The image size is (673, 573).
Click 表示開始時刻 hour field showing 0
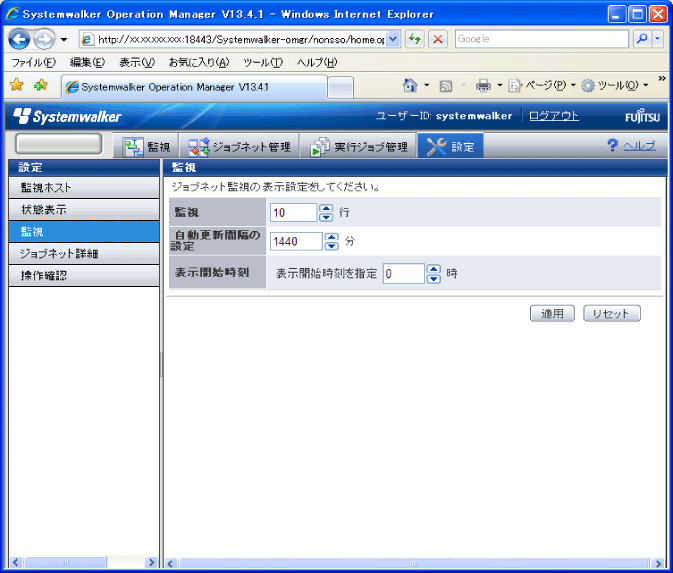pyautogui.click(x=403, y=274)
